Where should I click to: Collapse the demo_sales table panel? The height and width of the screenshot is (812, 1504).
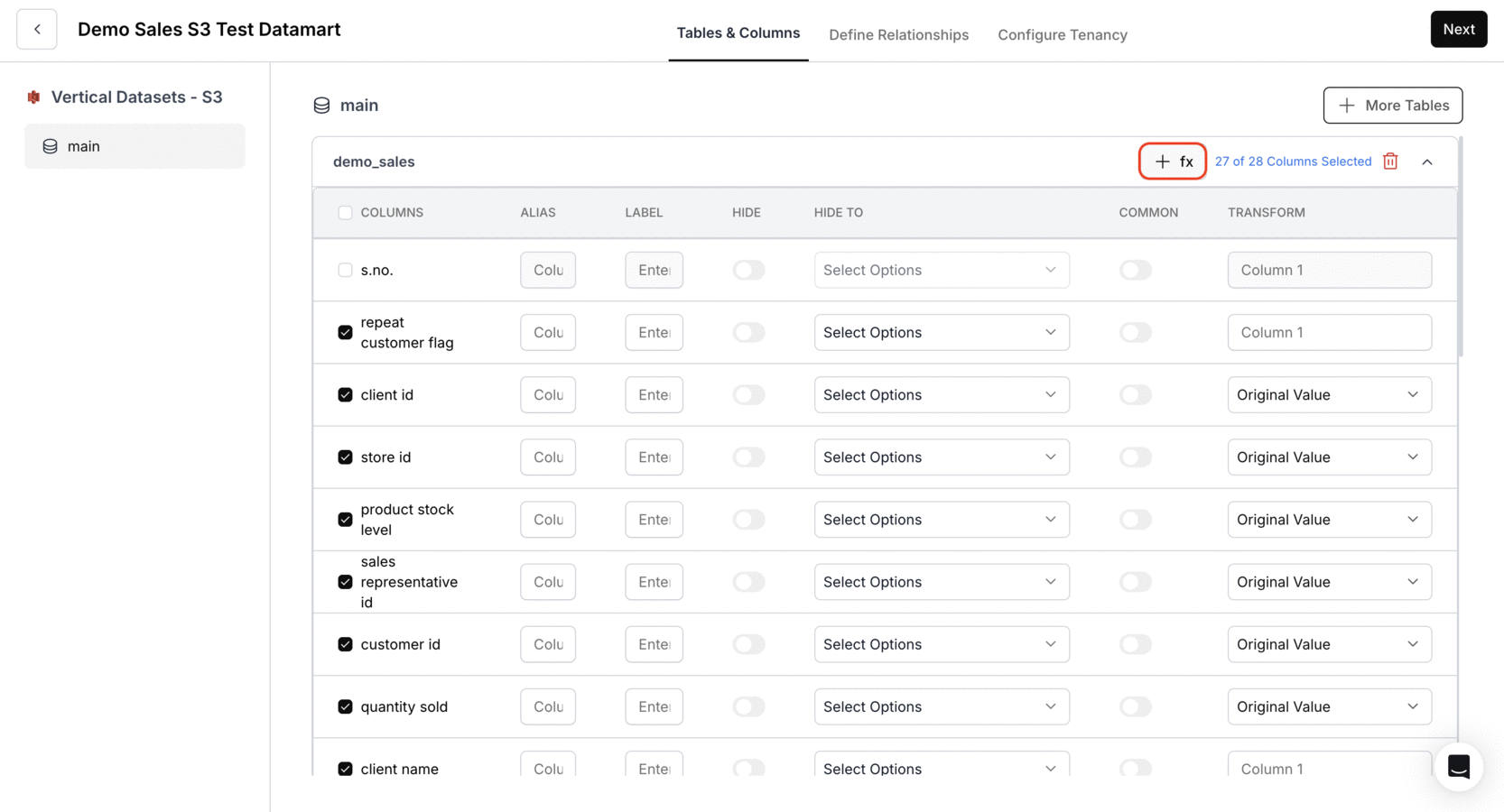(1427, 161)
